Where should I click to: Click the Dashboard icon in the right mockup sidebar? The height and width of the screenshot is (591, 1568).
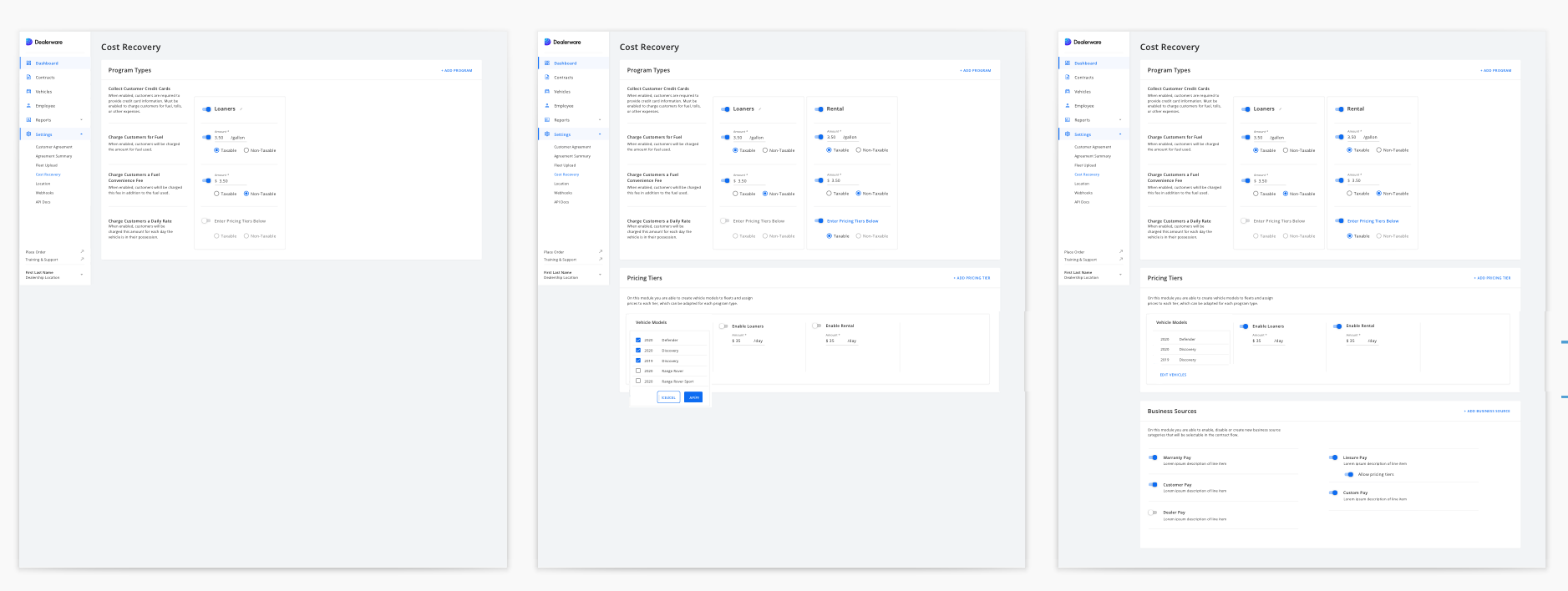1068,63
